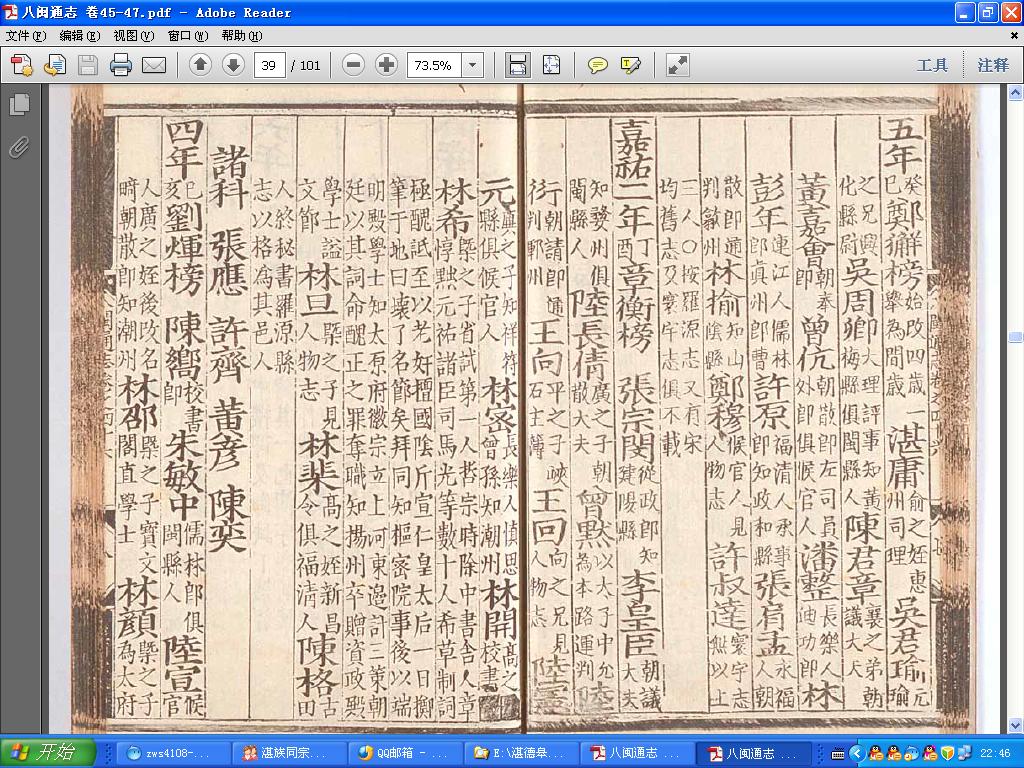The height and width of the screenshot is (768, 1024).
Task: Click the create PDF toolbar icon
Action: (x=22, y=65)
